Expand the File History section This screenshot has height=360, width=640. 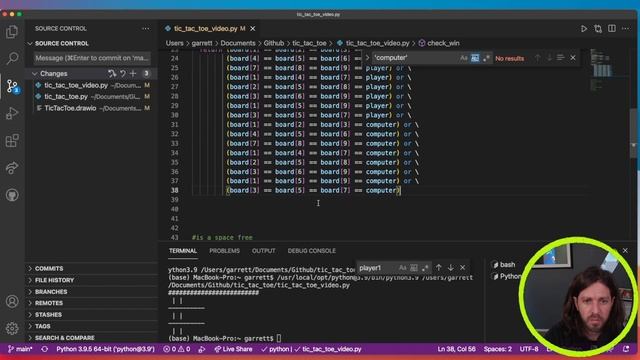coord(54,280)
